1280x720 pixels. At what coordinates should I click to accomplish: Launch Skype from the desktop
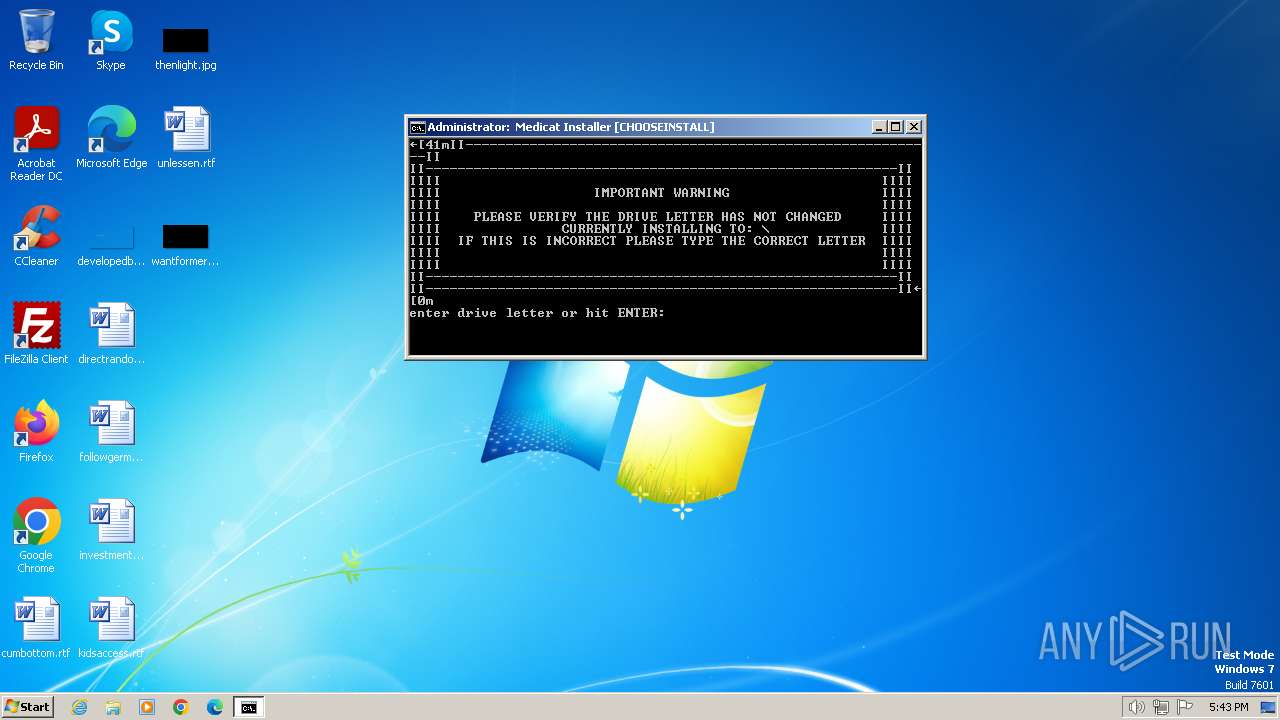(110, 41)
